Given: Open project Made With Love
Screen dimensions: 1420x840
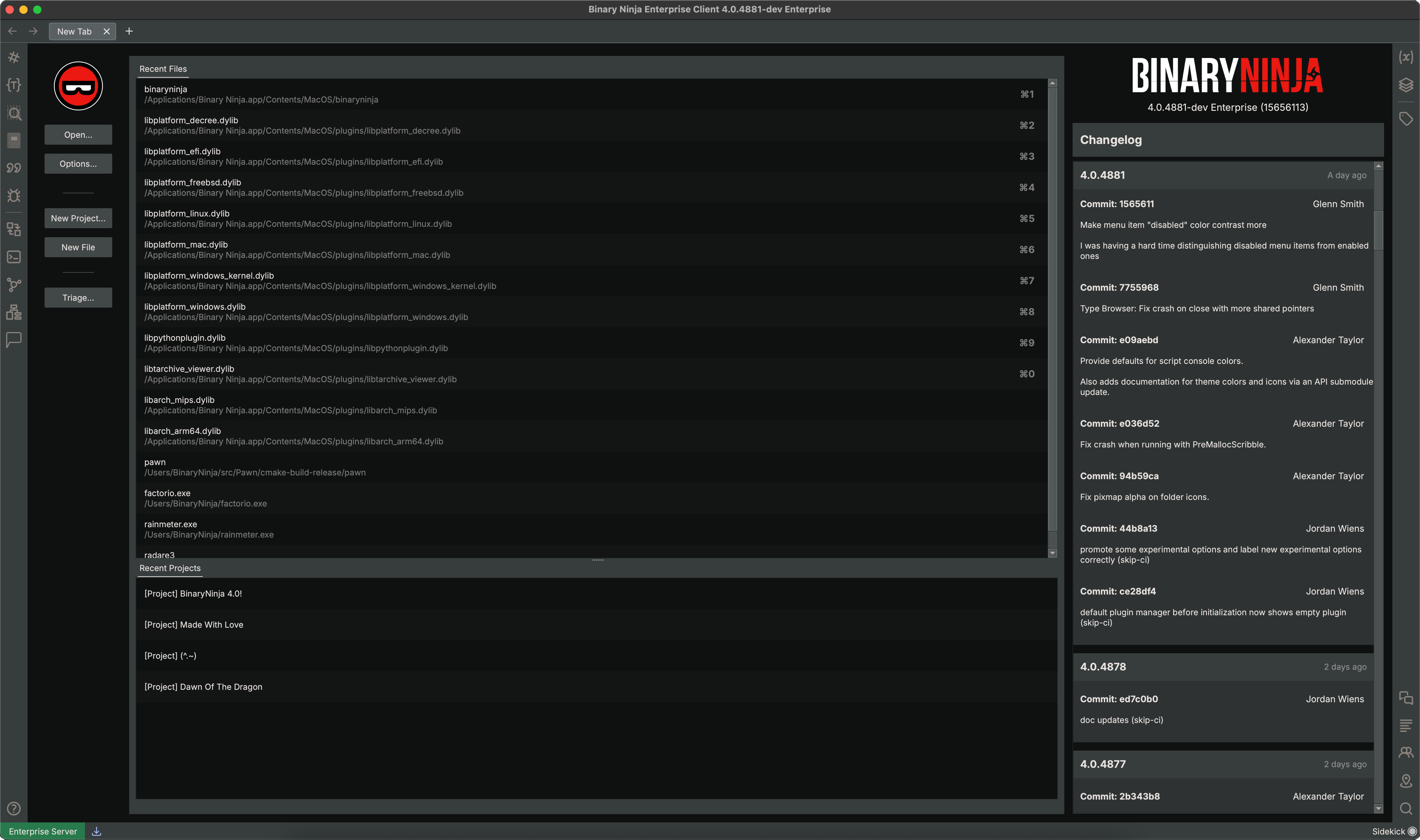Looking at the screenshot, I should [596, 625].
